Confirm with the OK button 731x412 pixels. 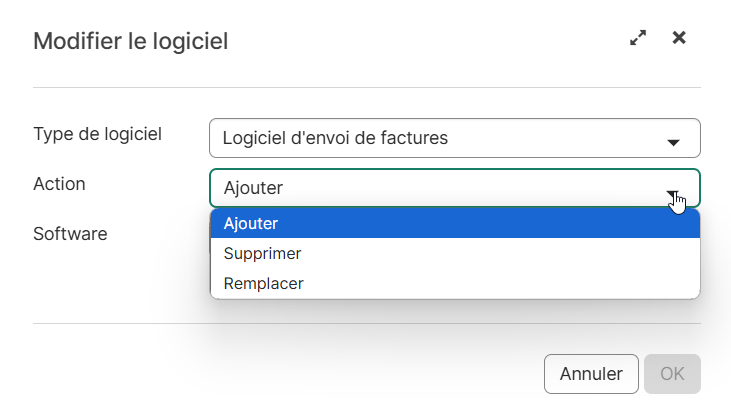click(x=672, y=374)
